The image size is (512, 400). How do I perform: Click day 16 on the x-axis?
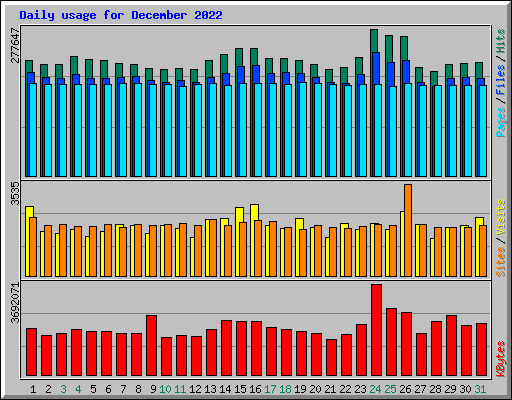(255, 389)
